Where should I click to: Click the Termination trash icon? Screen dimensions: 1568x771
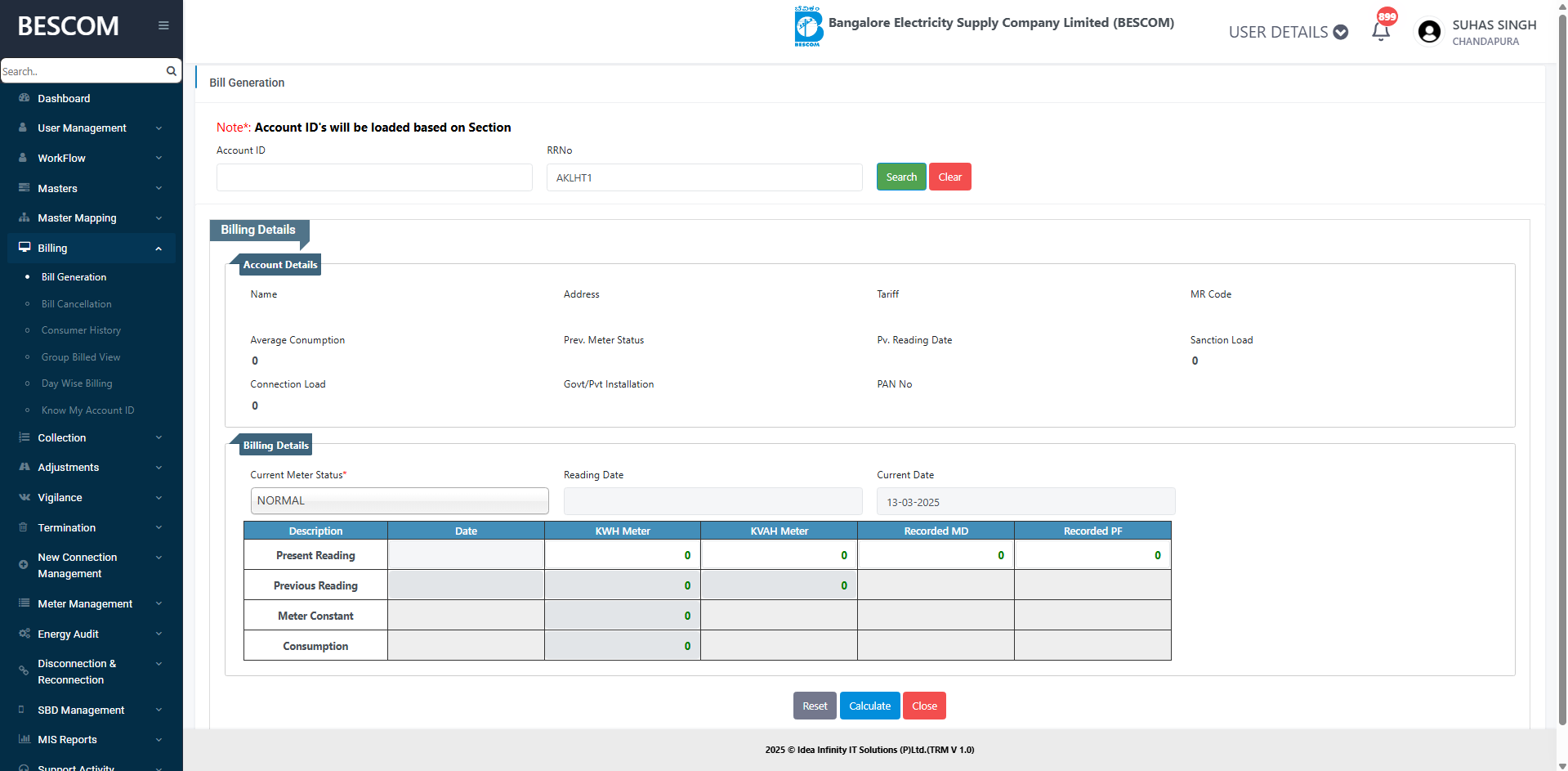pyautogui.click(x=23, y=527)
